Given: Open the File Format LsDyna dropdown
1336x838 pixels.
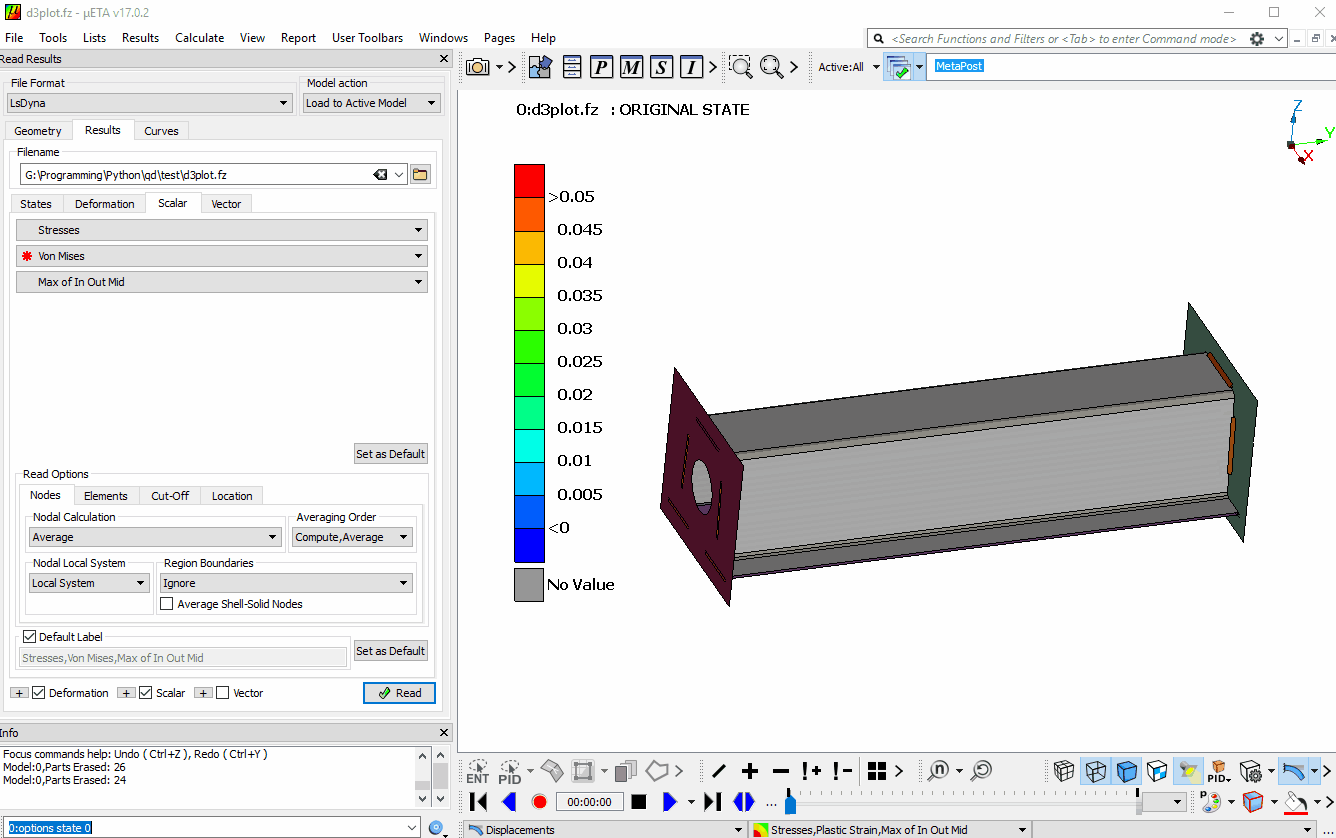Looking at the screenshot, I should coord(149,103).
